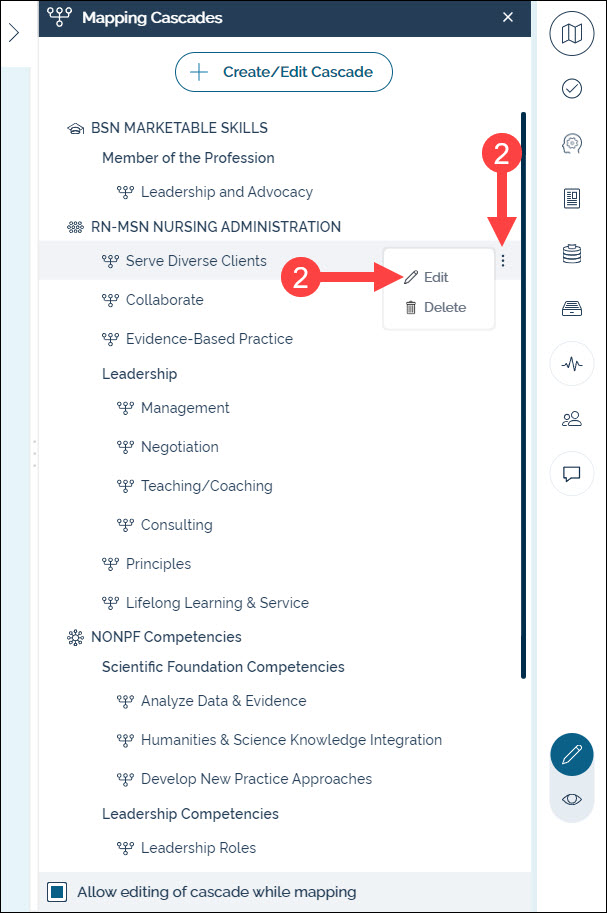
Task: Click the document page sidebar icon
Action: pyautogui.click(x=572, y=199)
